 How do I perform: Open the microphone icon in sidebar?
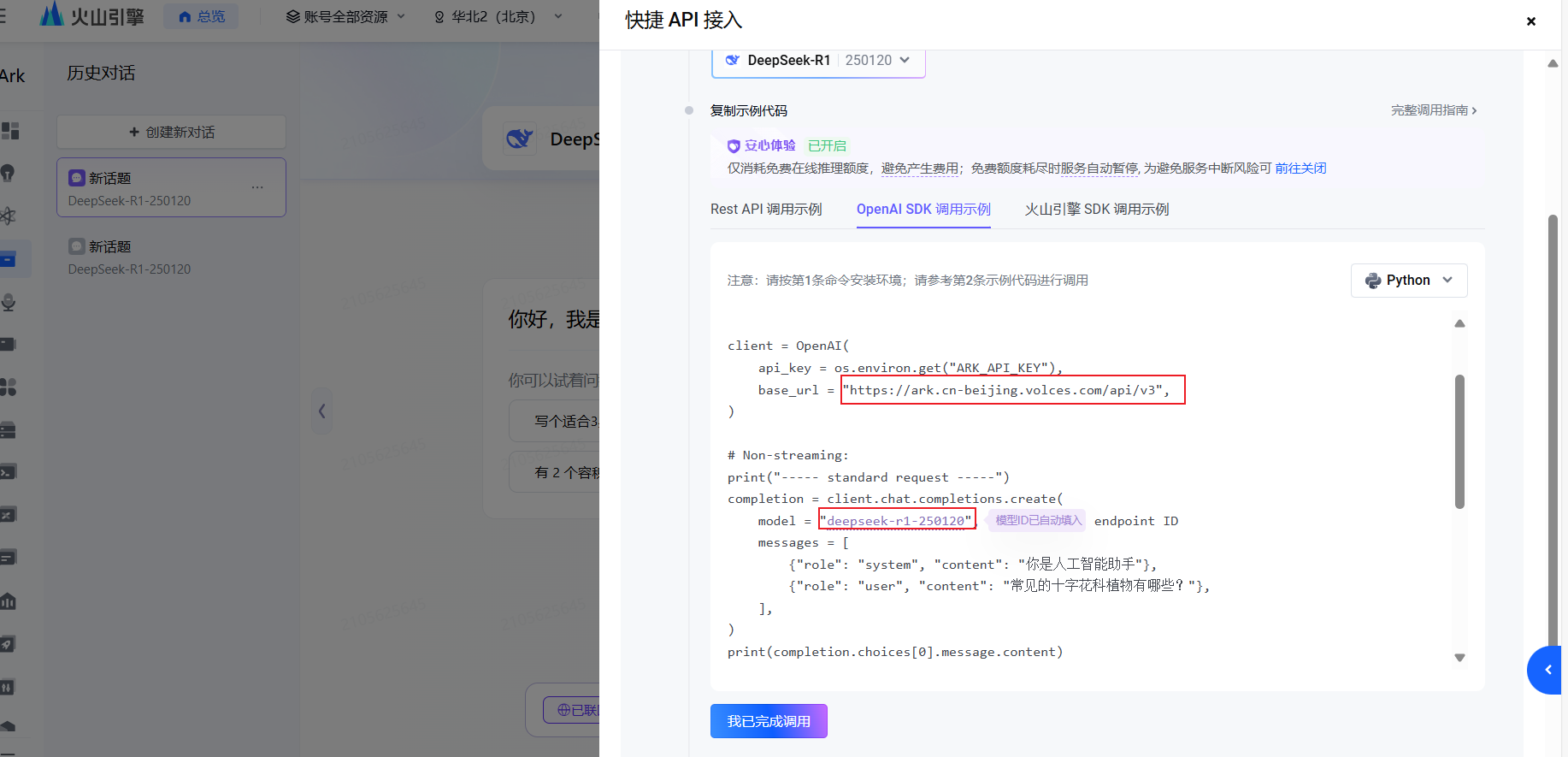8,302
